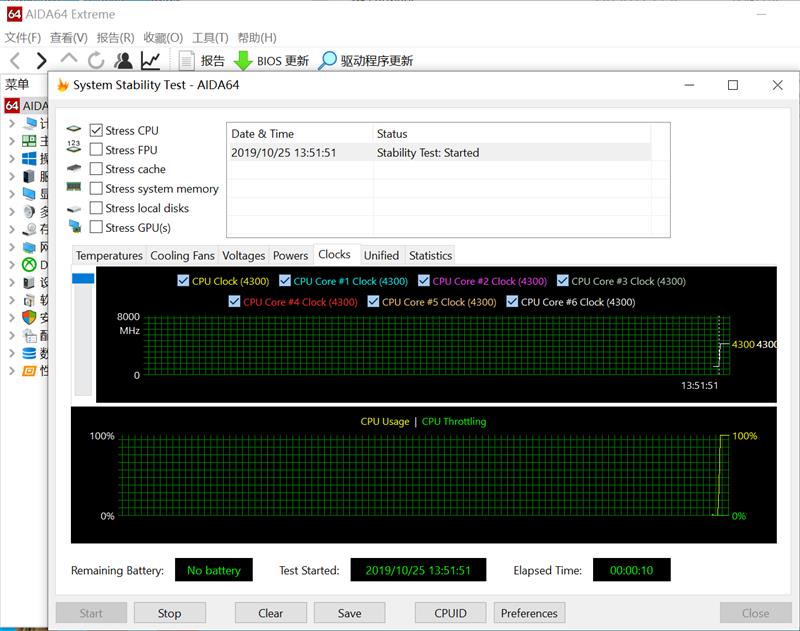Enable the Stress GPU(s) checkbox
This screenshot has height=631, width=800.
(96, 227)
